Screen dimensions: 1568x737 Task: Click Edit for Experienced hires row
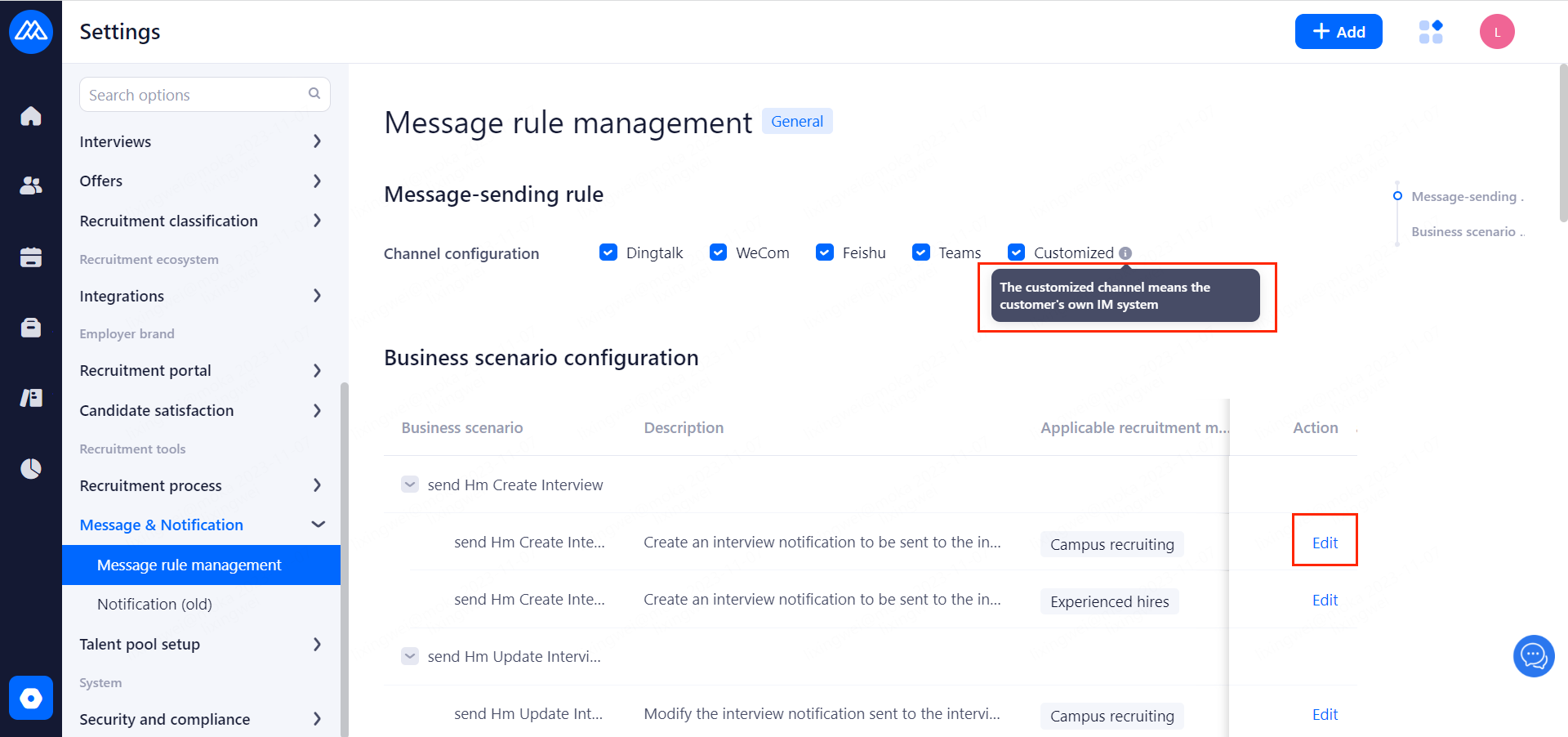[1324, 601]
